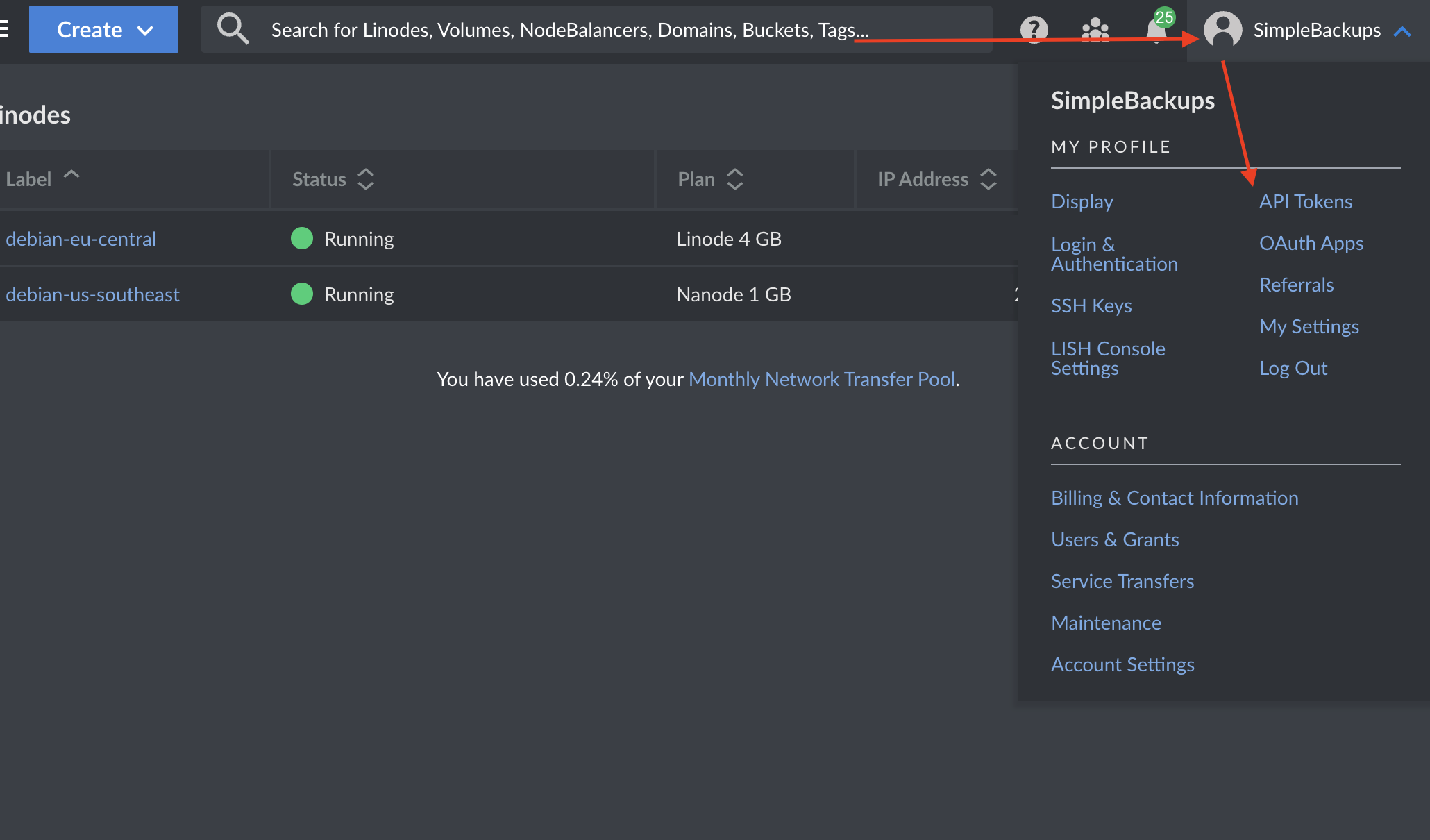This screenshot has height=840, width=1430.
Task: Sort Linodes by Plan column arrows
Action: [735, 179]
